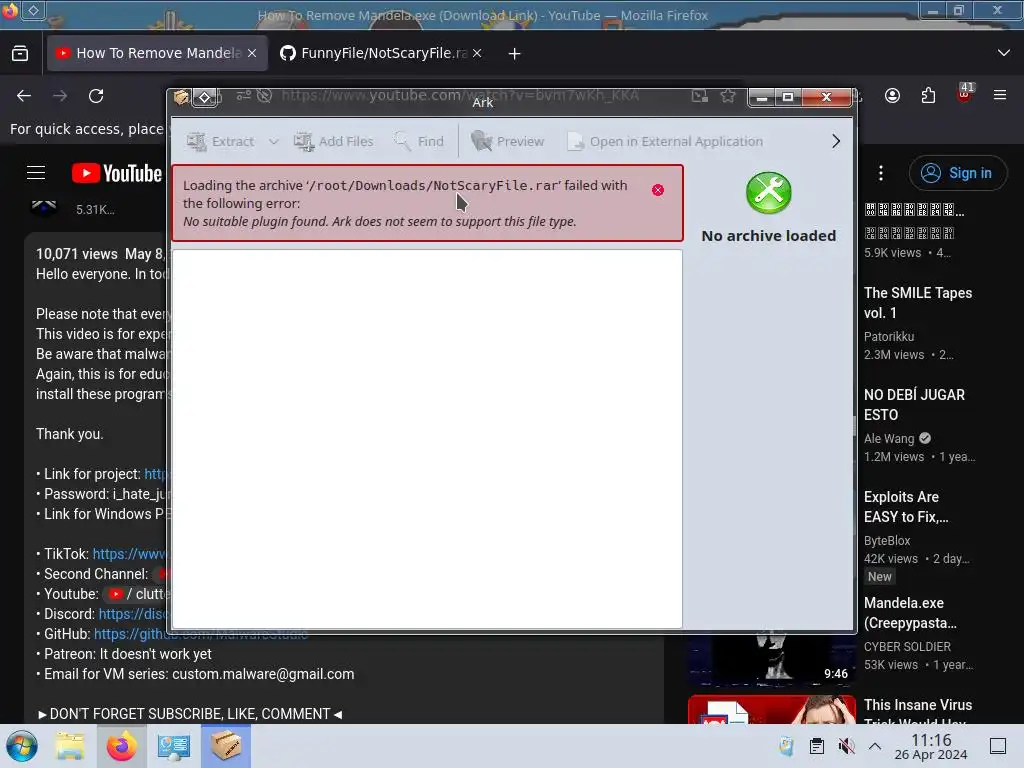
Task: Click the TikTok link in description
Action: pos(129,554)
